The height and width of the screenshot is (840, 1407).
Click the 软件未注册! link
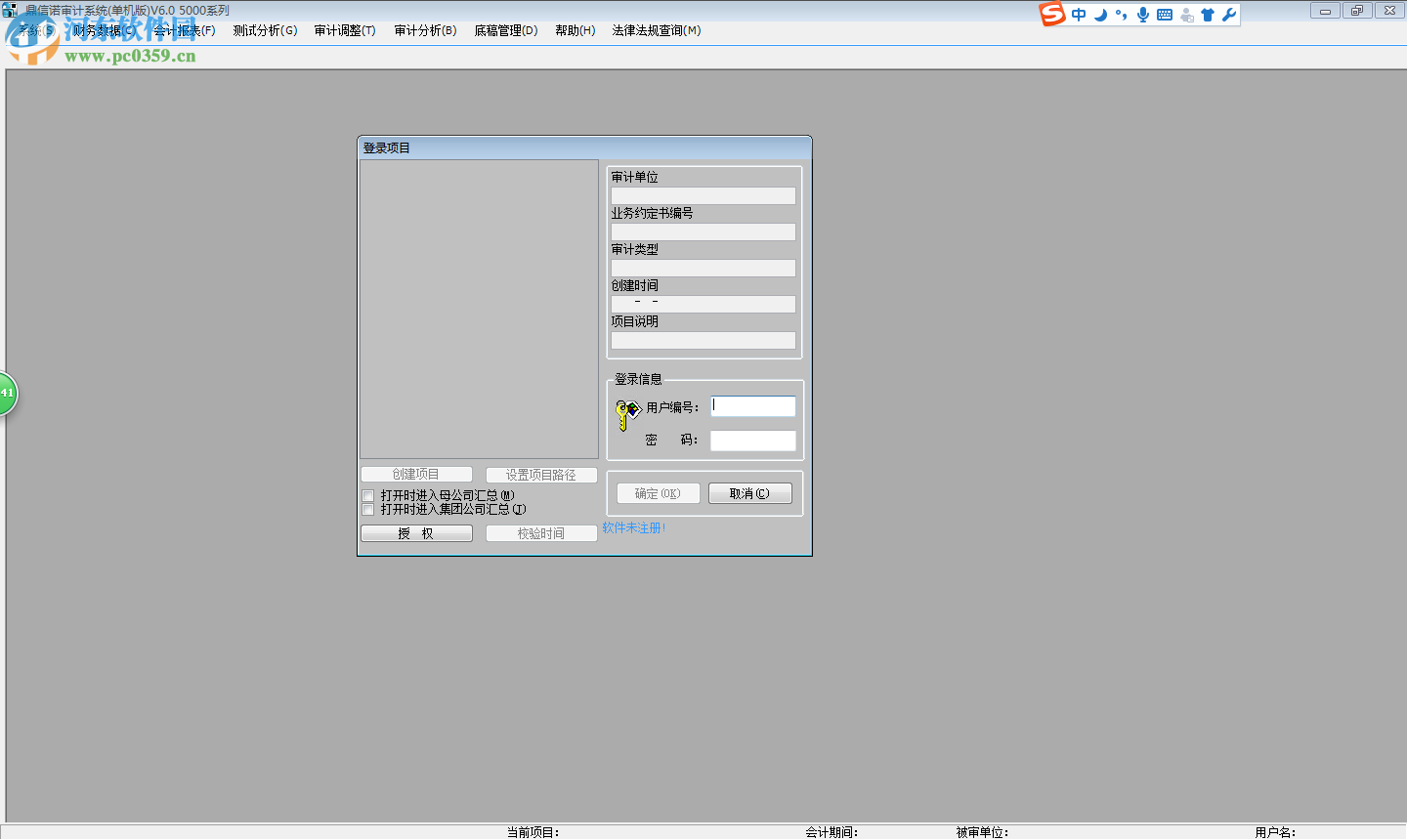[x=634, y=527]
